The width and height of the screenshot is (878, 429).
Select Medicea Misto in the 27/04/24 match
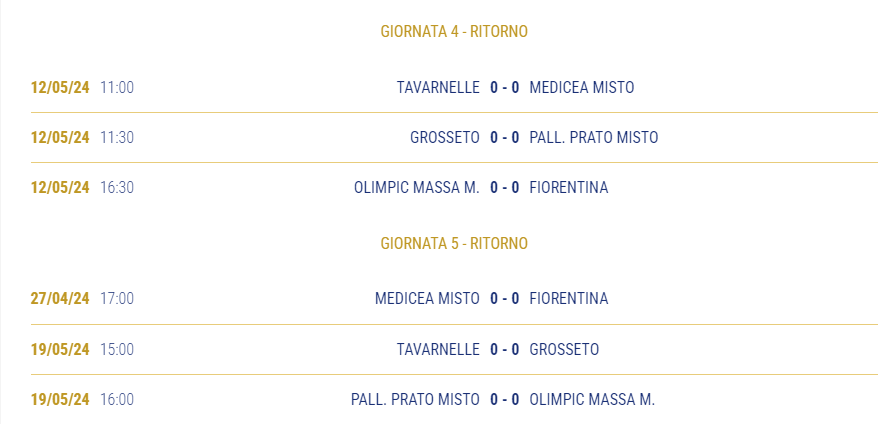click(427, 299)
